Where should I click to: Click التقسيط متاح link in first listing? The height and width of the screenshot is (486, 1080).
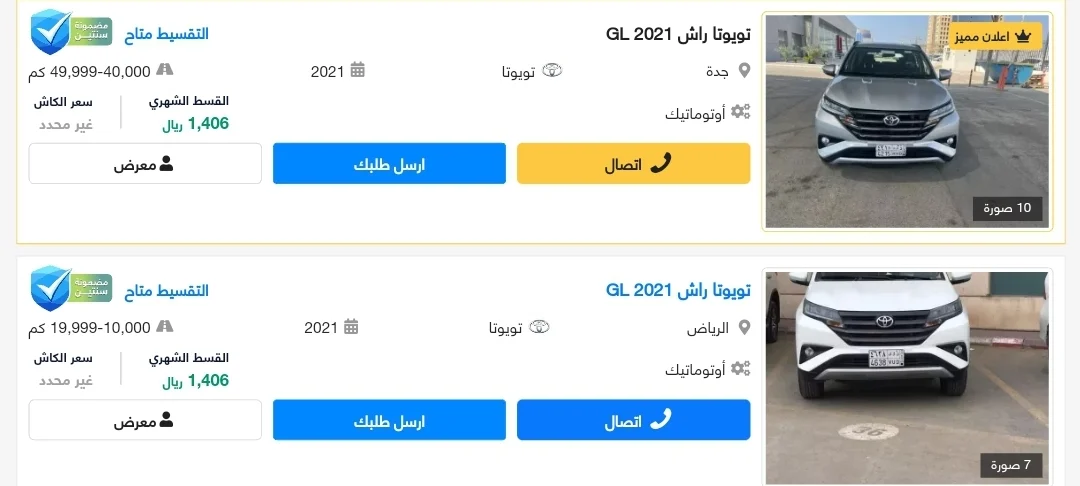tap(167, 34)
